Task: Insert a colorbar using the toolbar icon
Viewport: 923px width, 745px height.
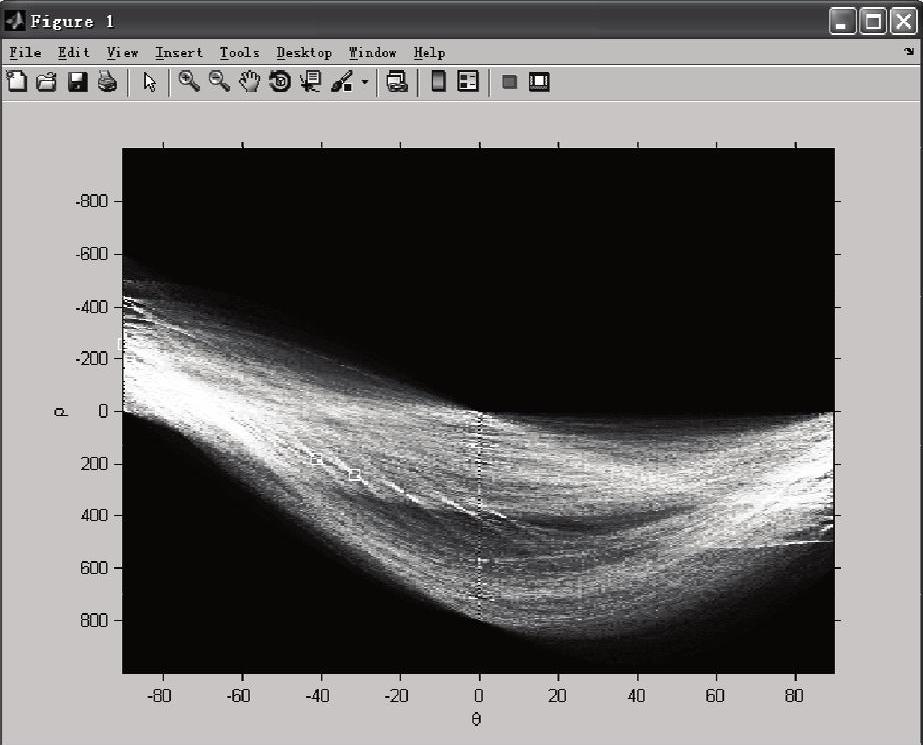Action: pos(438,81)
